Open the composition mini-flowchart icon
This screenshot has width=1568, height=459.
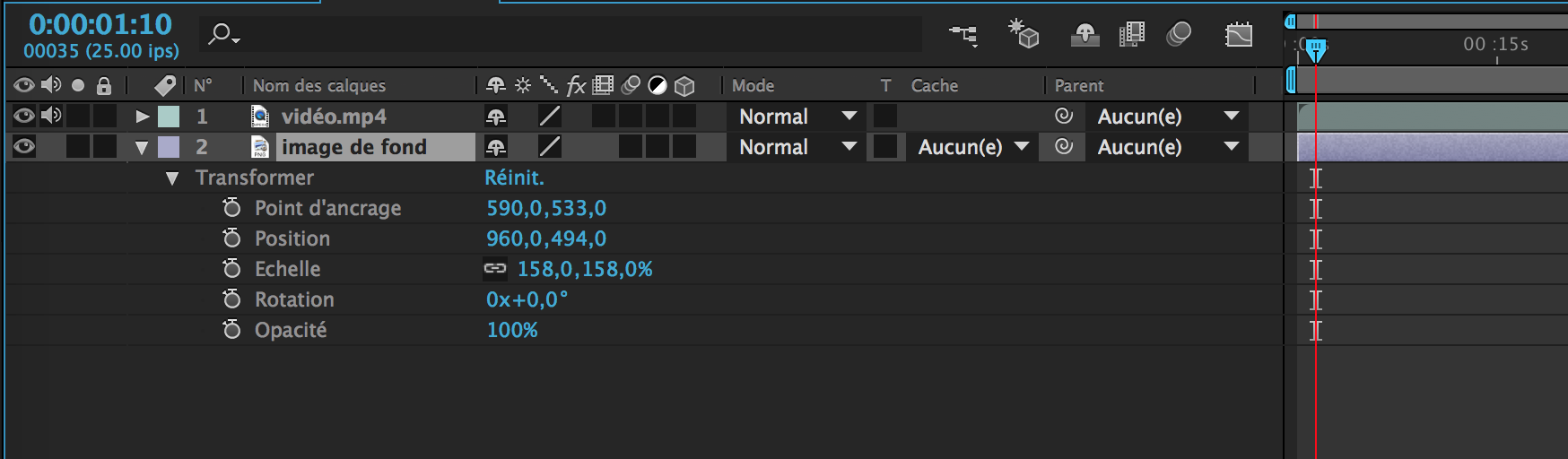click(963, 35)
